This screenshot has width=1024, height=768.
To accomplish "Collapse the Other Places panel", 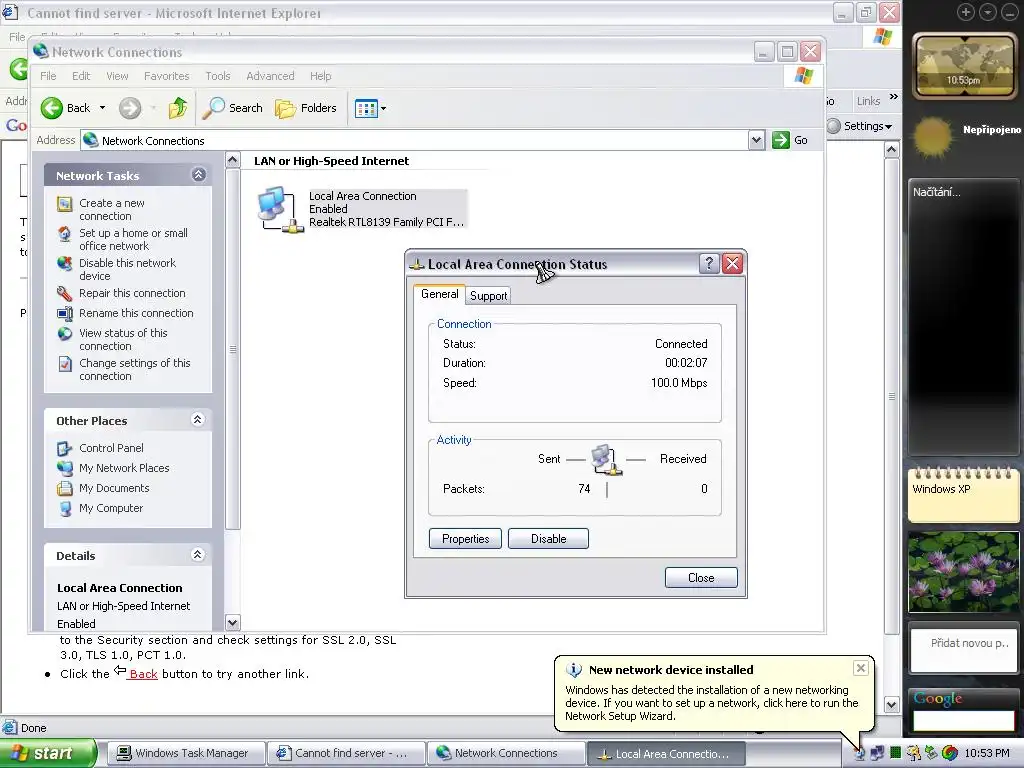I will click(198, 419).
